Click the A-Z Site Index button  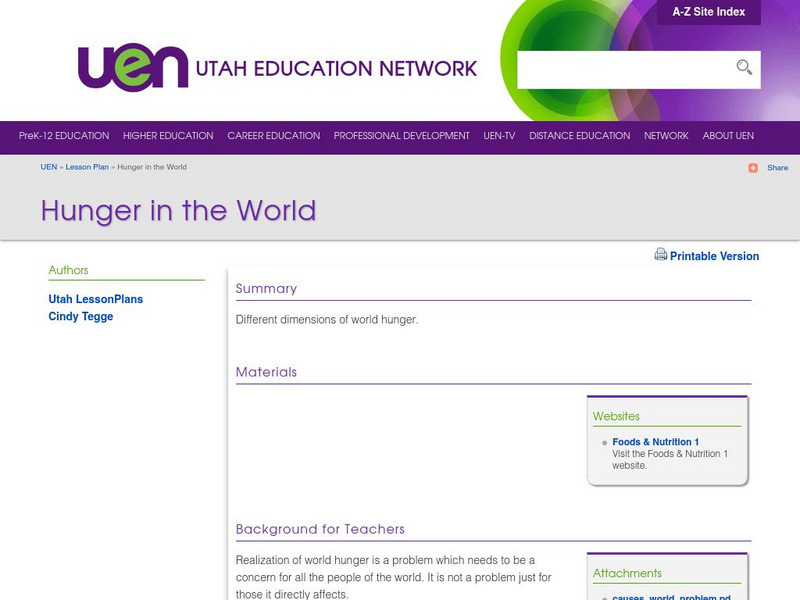tap(711, 13)
